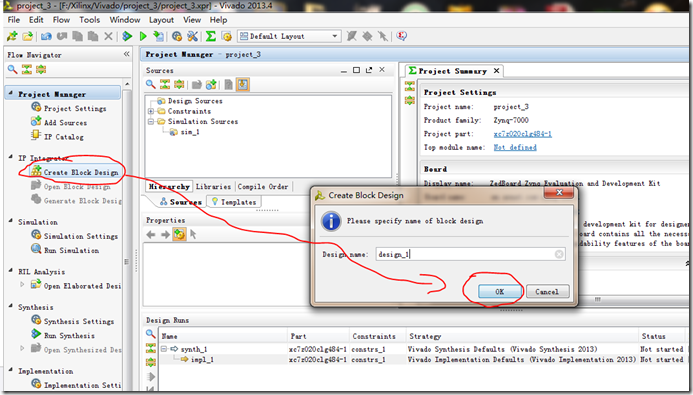Screen dimensions: 693x395
Task: Click the Run Synthesis icon in top toolbar
Action: [x=127, y=36]
